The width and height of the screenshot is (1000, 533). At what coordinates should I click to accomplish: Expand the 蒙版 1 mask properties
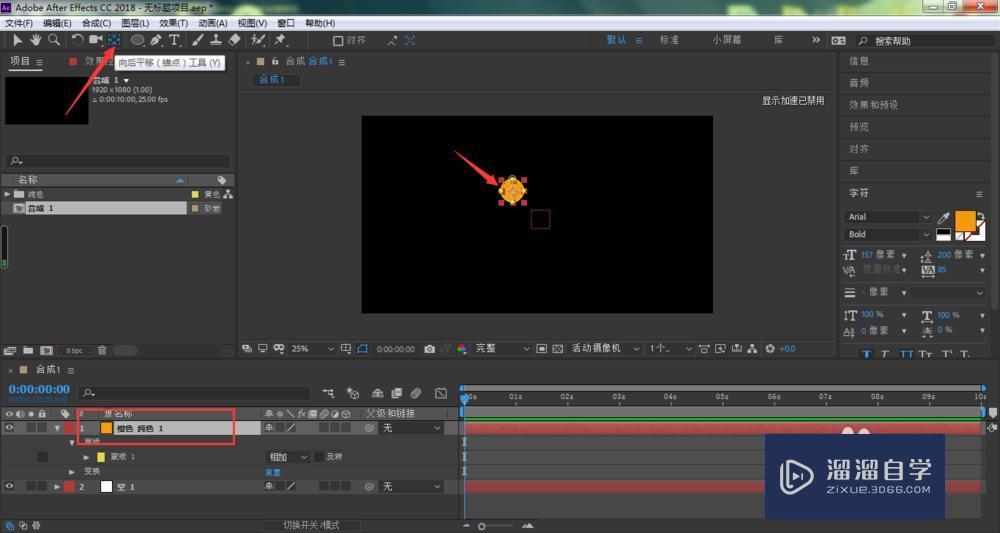pyautogui.click(x=86, y=456)
